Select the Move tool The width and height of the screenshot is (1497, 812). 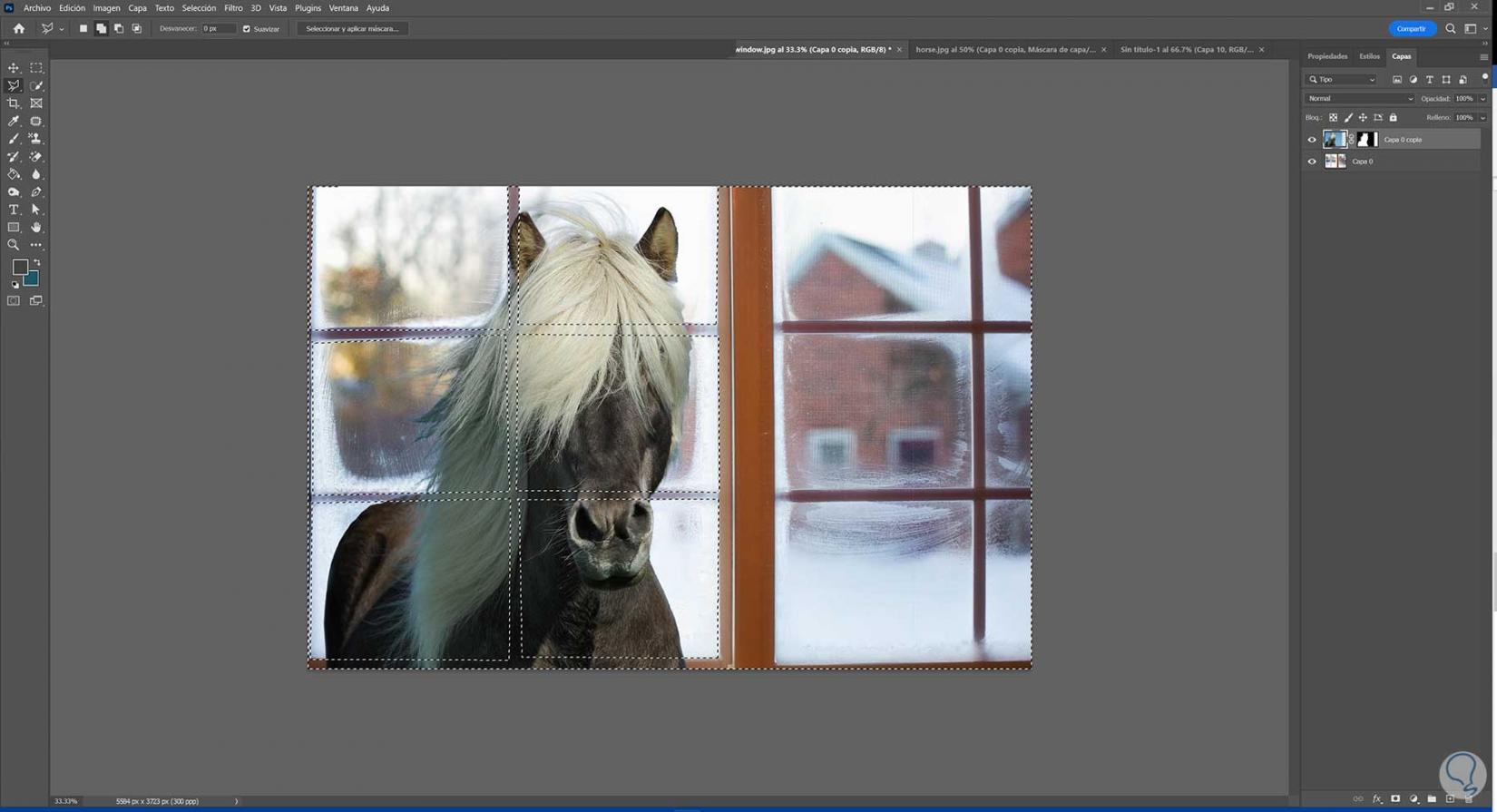pyautogui.click(x=14, y=68)
